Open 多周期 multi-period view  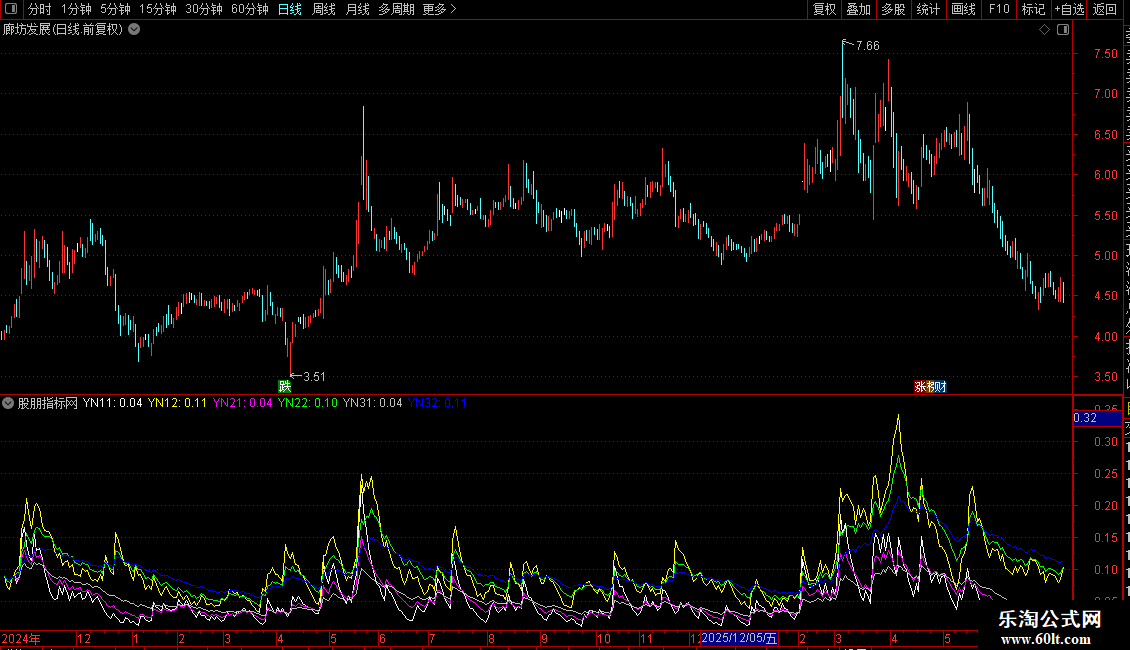click(x=396, y=9)
